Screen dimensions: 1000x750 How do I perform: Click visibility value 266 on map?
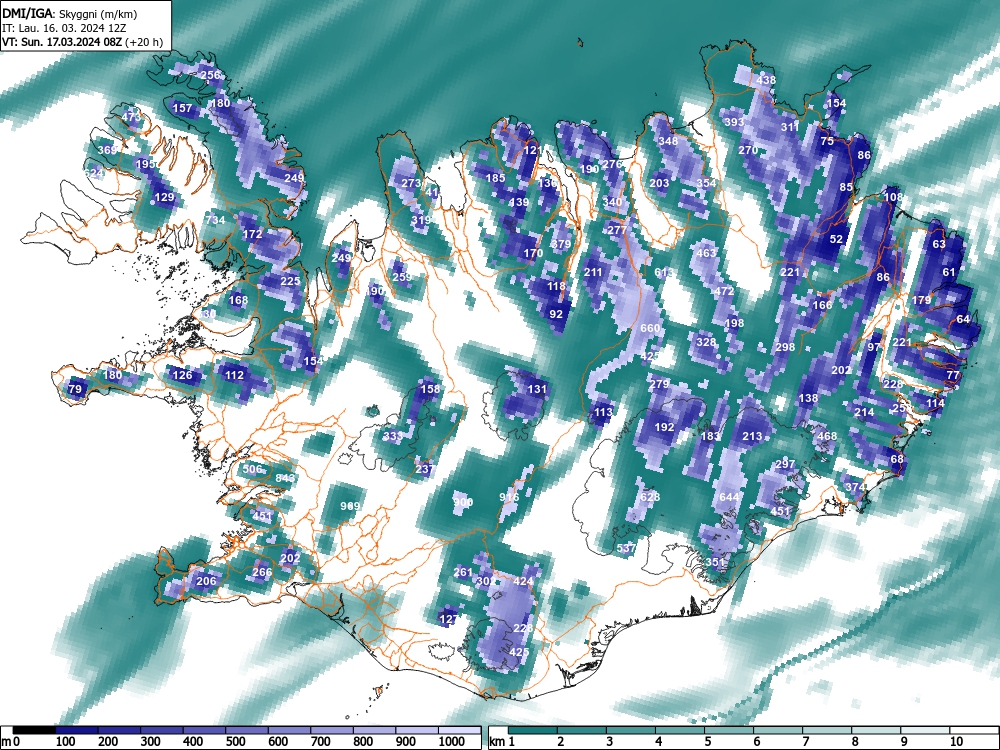262,572
